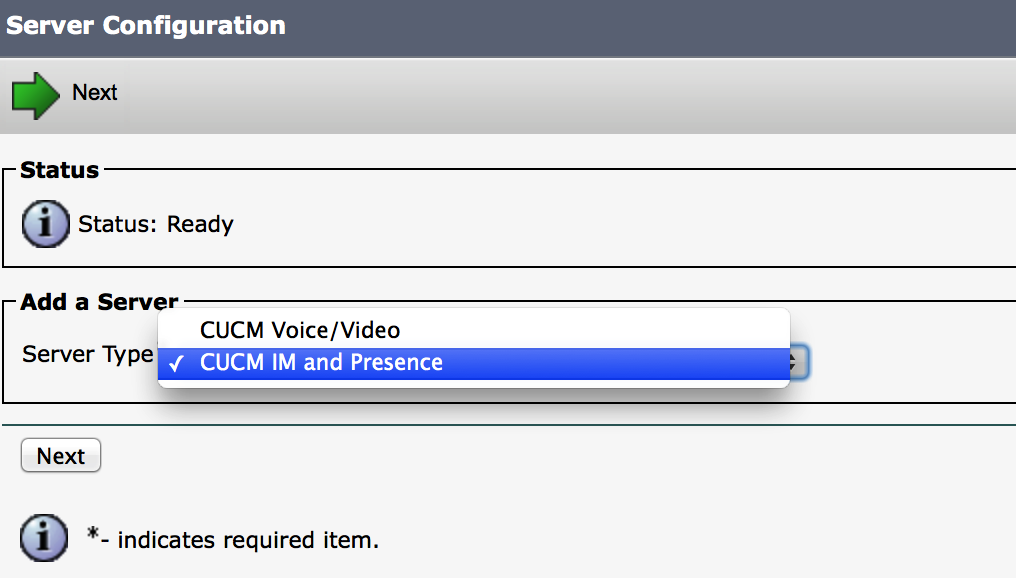Click the Next button under Add a Server
The width and height of the screenshot is (1016, 578).
61,456
